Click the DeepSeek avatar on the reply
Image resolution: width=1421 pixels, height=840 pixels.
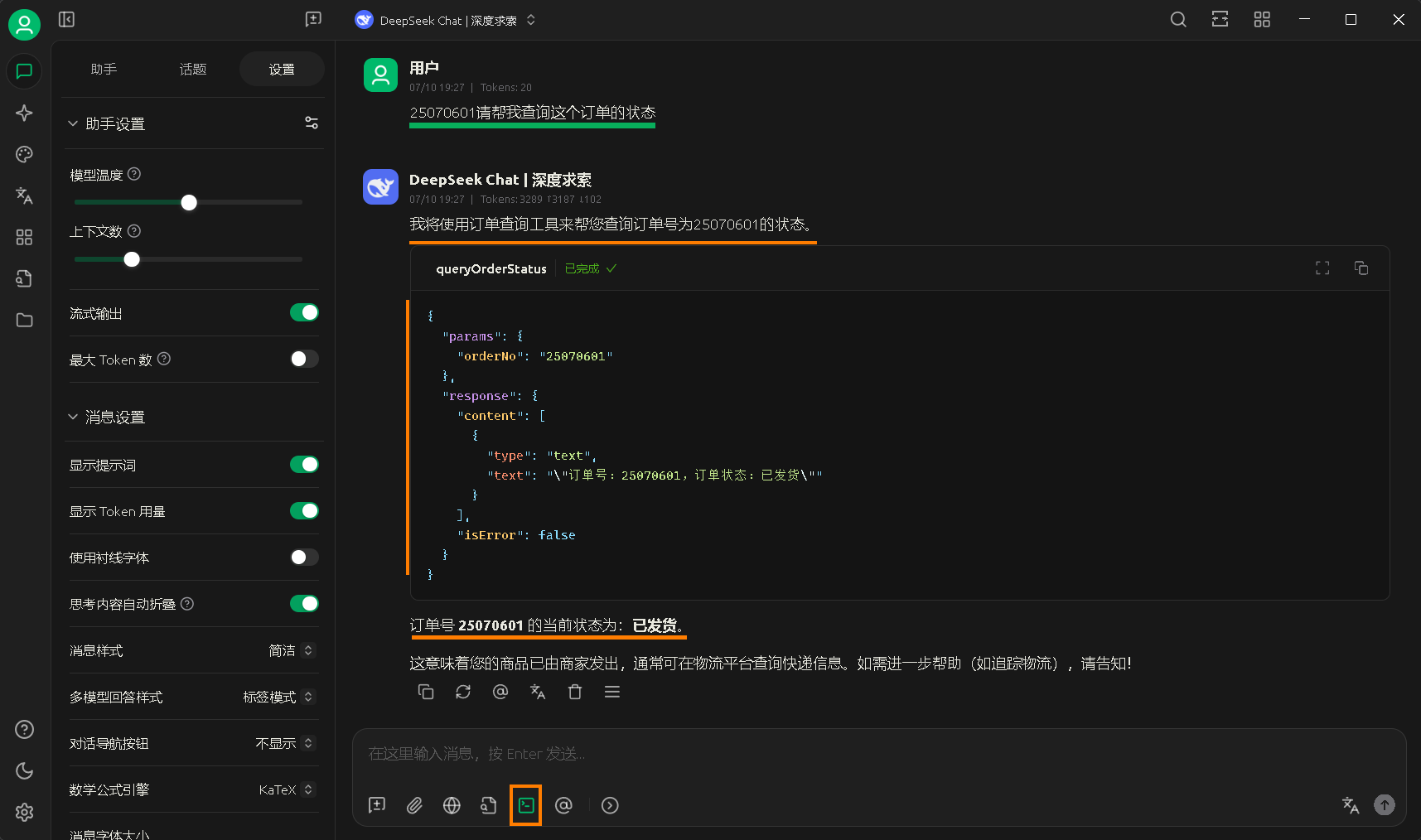click(380, 186)
